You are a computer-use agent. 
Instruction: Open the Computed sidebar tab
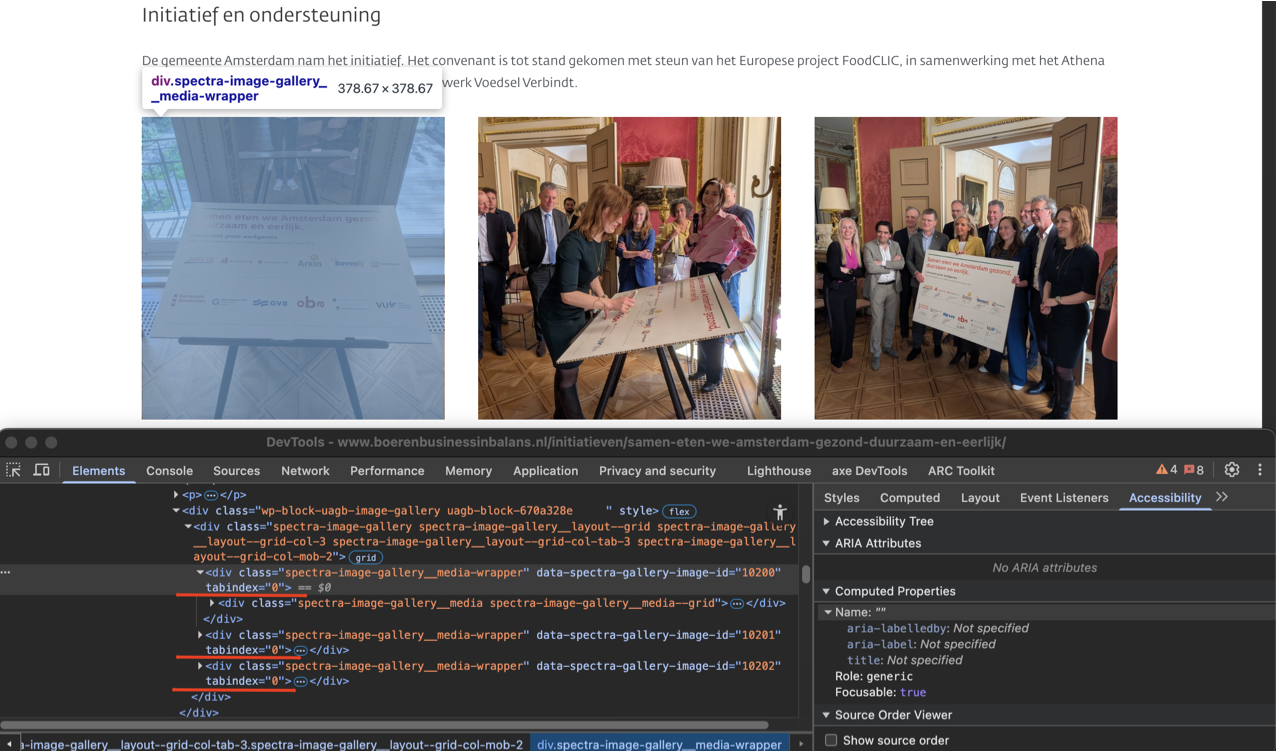point(909,498)
